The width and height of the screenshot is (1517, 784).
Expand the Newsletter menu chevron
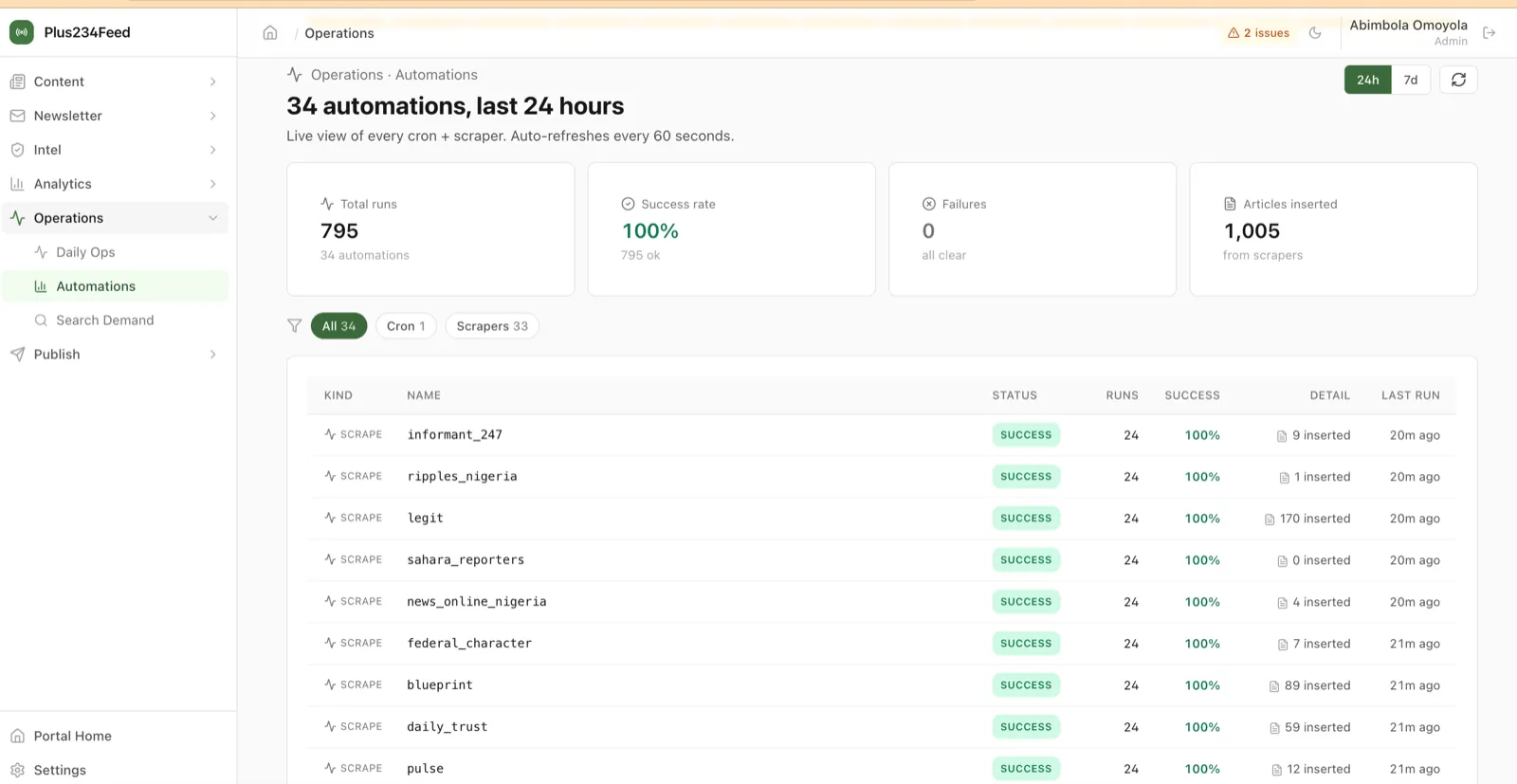tap(212, 116)
